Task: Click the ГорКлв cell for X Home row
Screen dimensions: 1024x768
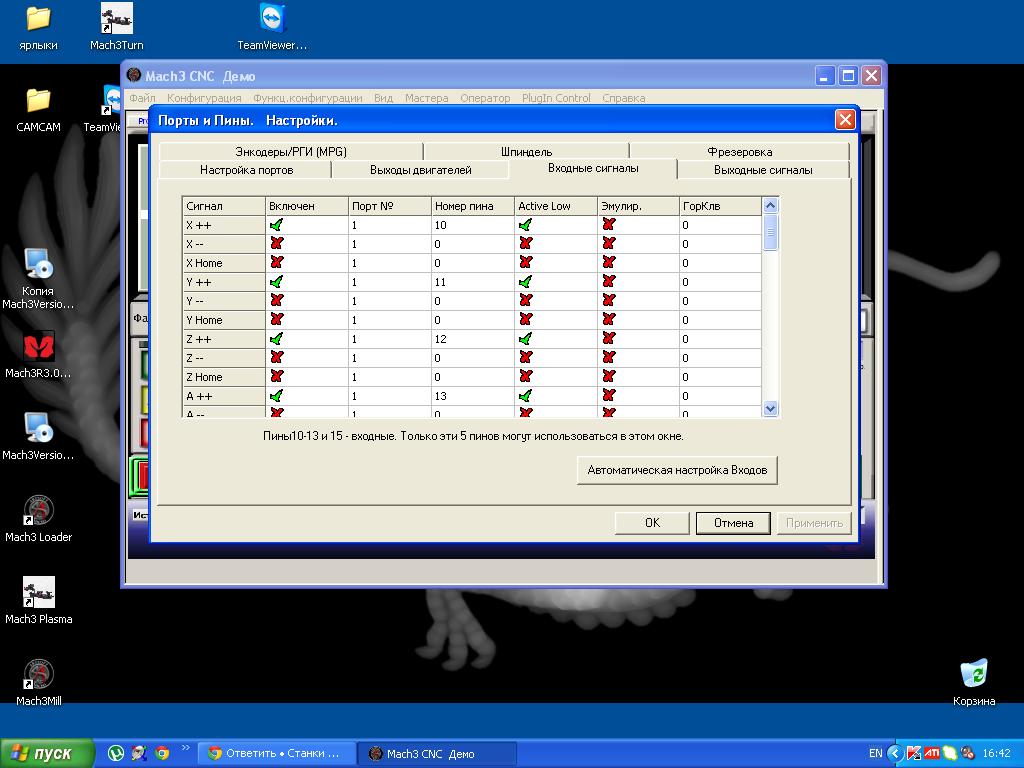Action: point(720,263)
